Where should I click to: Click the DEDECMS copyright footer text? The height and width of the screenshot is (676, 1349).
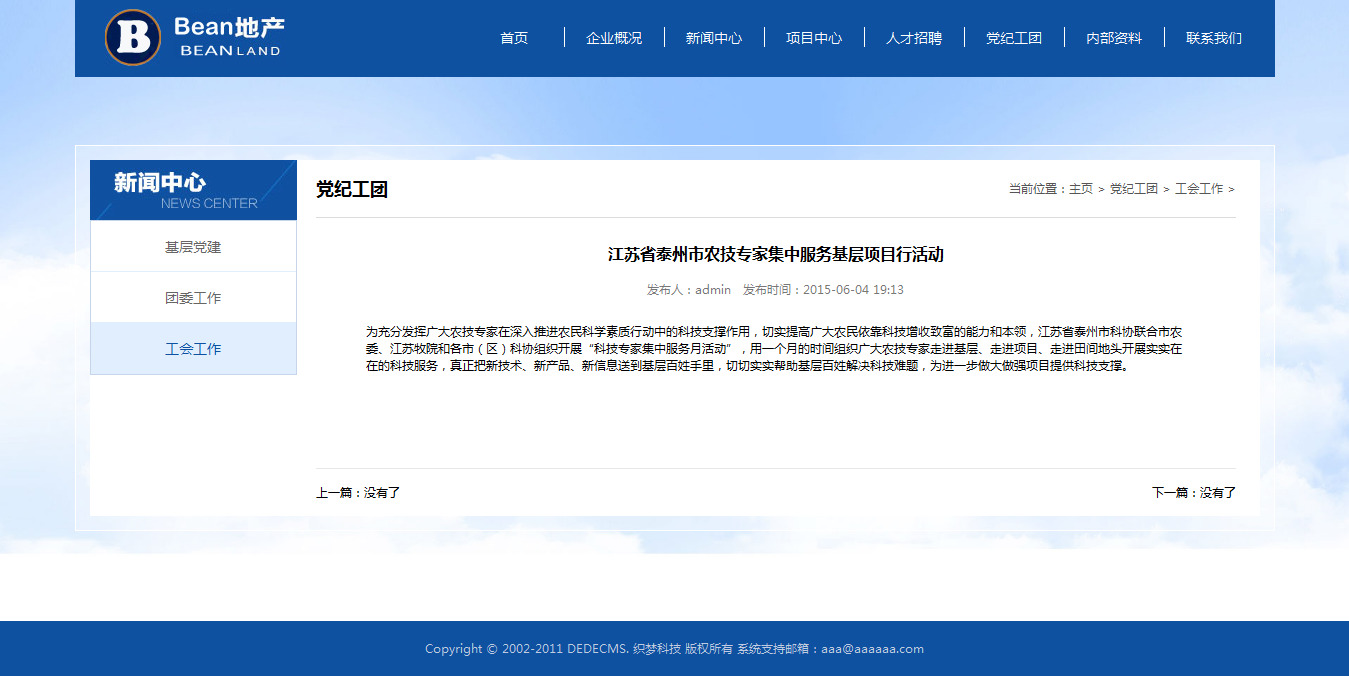pyautogui.click(x=674, y=649)
